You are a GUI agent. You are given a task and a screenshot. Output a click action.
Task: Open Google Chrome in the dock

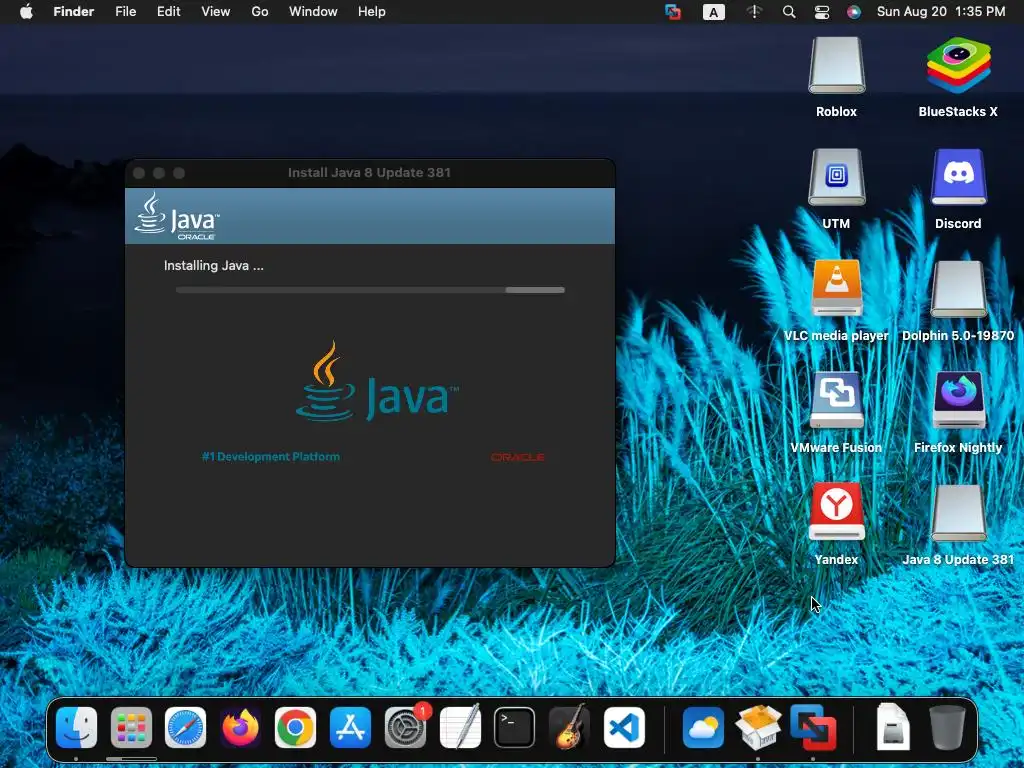295,727
